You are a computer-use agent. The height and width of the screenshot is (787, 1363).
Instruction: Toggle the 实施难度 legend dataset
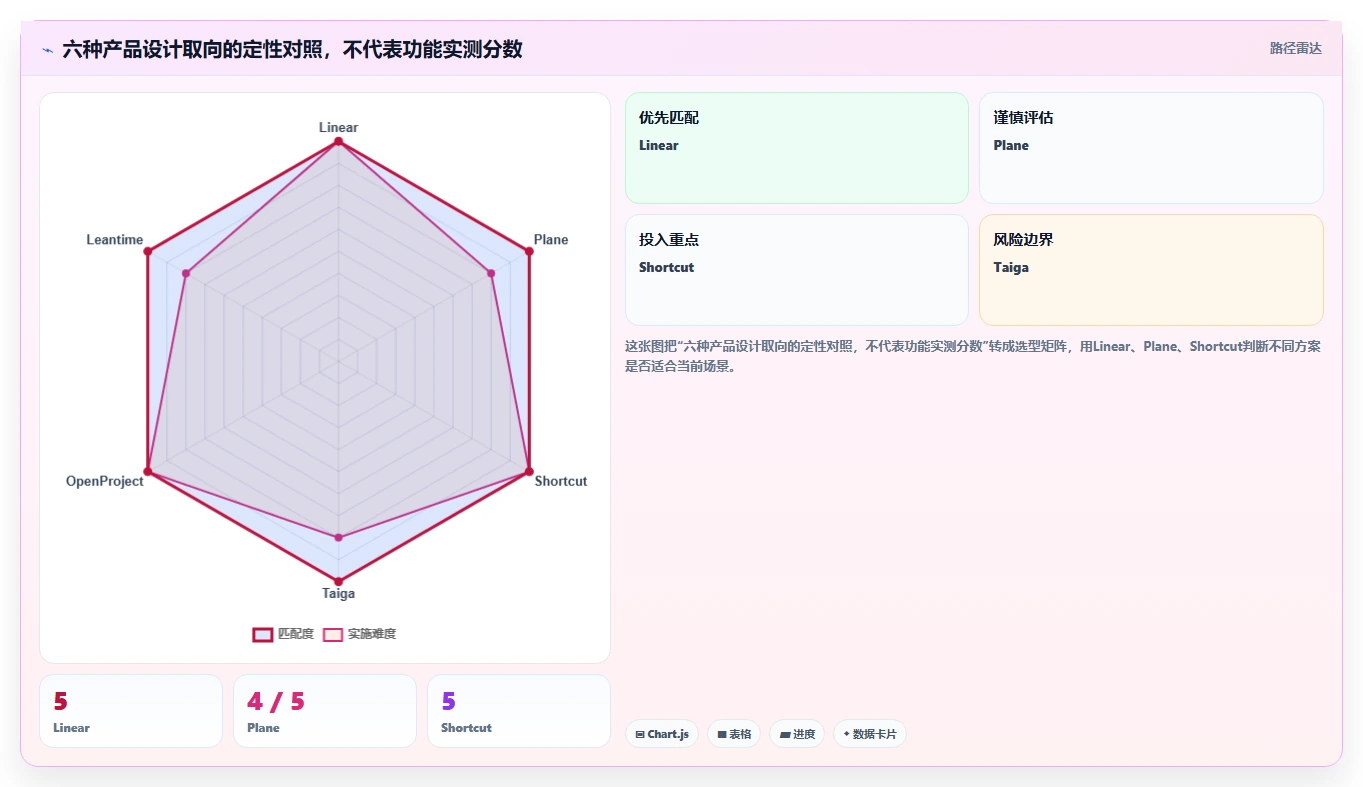360,634
